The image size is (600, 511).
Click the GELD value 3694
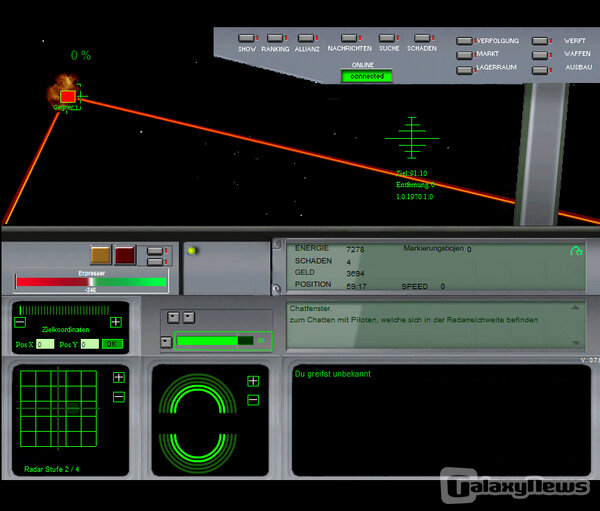point(355,273)
